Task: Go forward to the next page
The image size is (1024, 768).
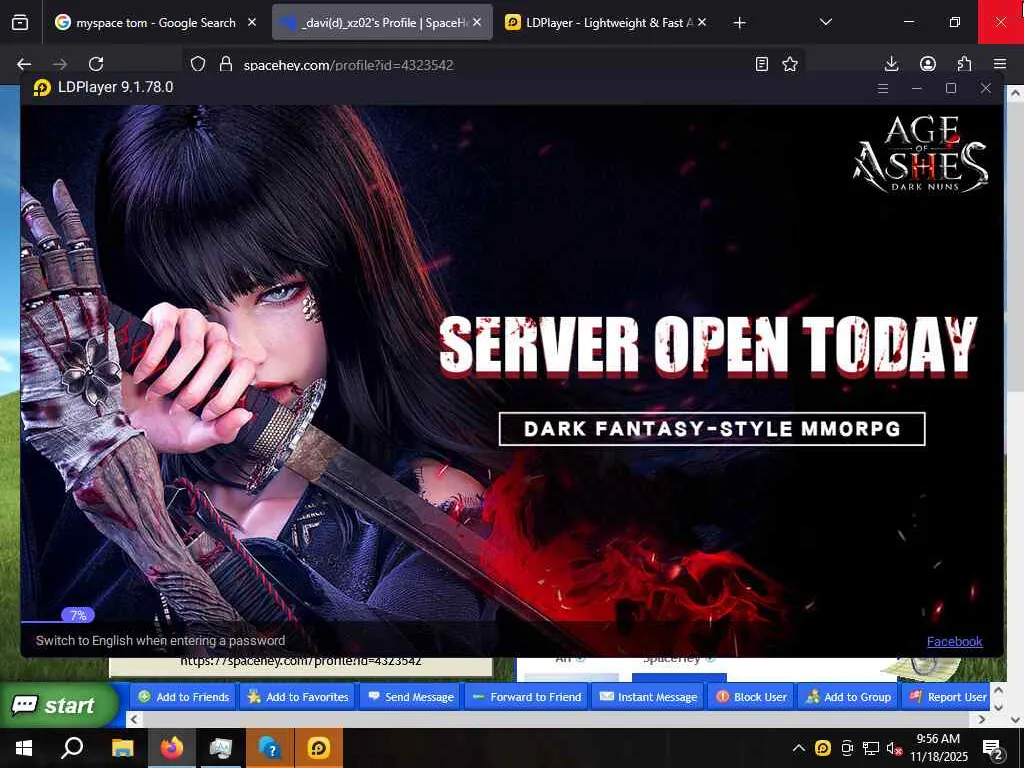Action: coord(60,64)
